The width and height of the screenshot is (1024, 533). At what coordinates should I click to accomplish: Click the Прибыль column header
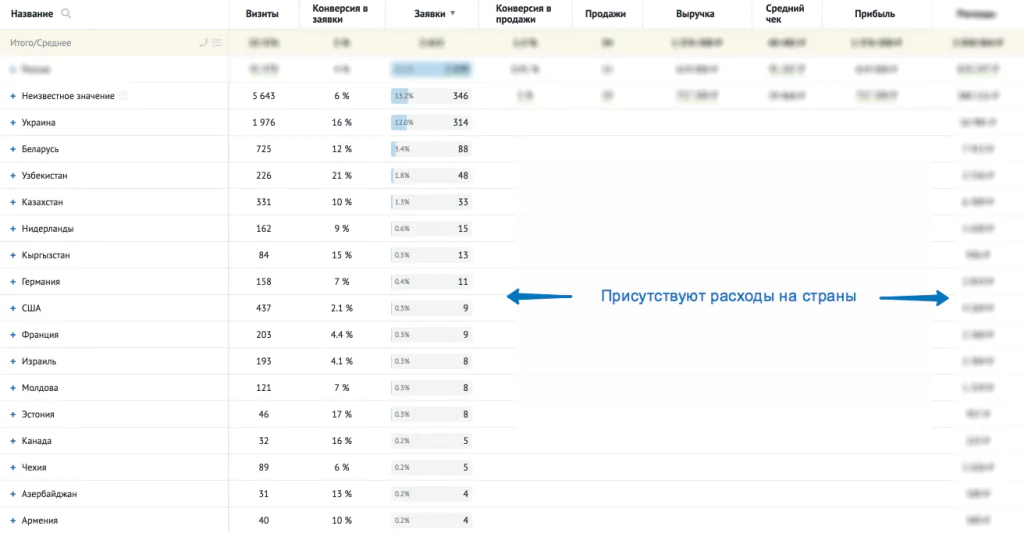[875, 14]
